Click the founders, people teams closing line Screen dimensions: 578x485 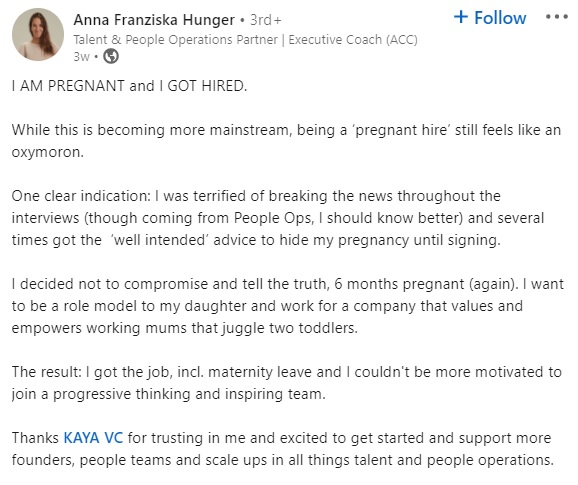(x=283, y=460)
